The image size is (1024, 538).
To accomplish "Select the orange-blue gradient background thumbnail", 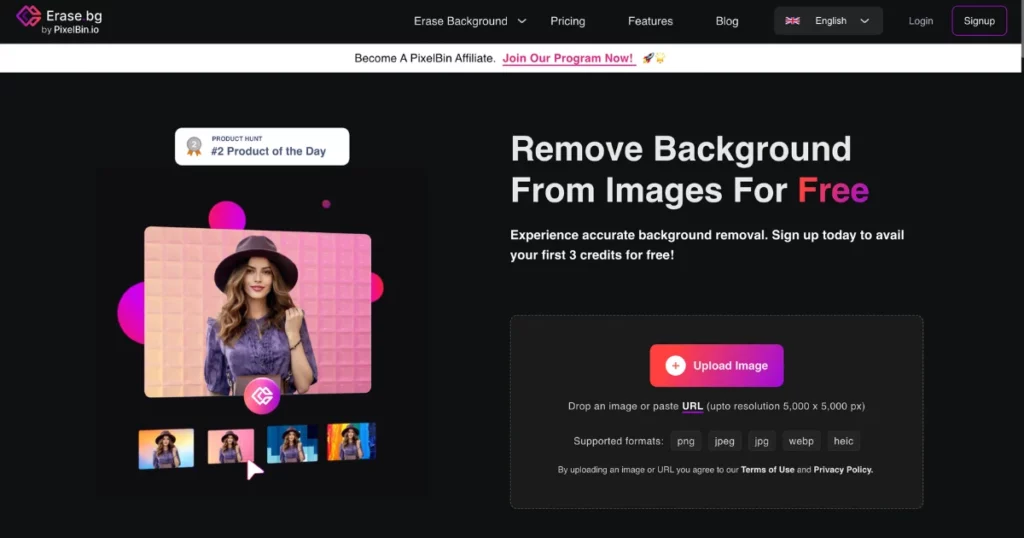I will (166, 449).
